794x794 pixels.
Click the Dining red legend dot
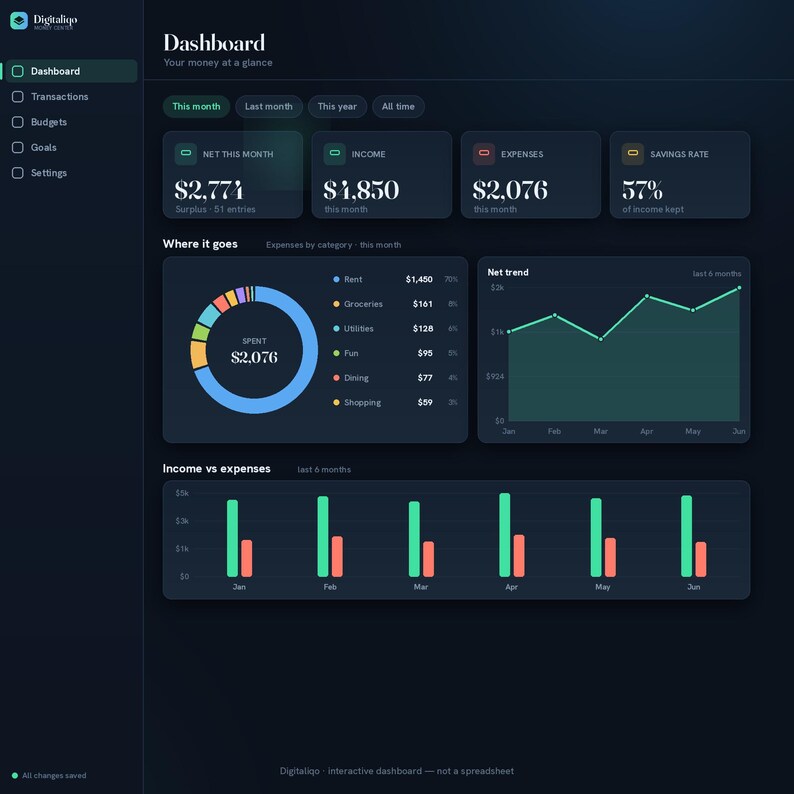[x=336, y=378]
